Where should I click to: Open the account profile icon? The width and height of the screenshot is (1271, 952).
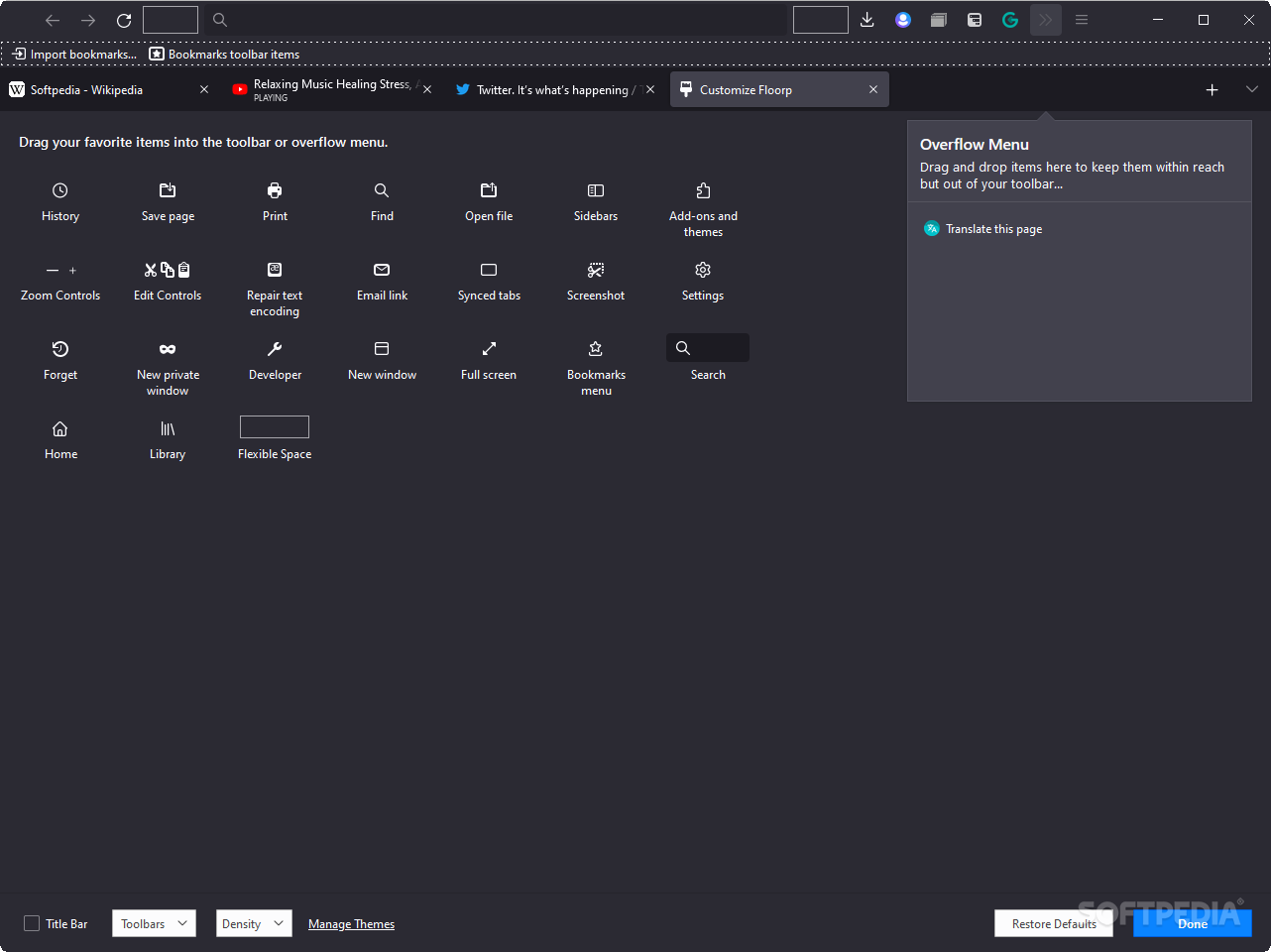(x=903, y=20)
